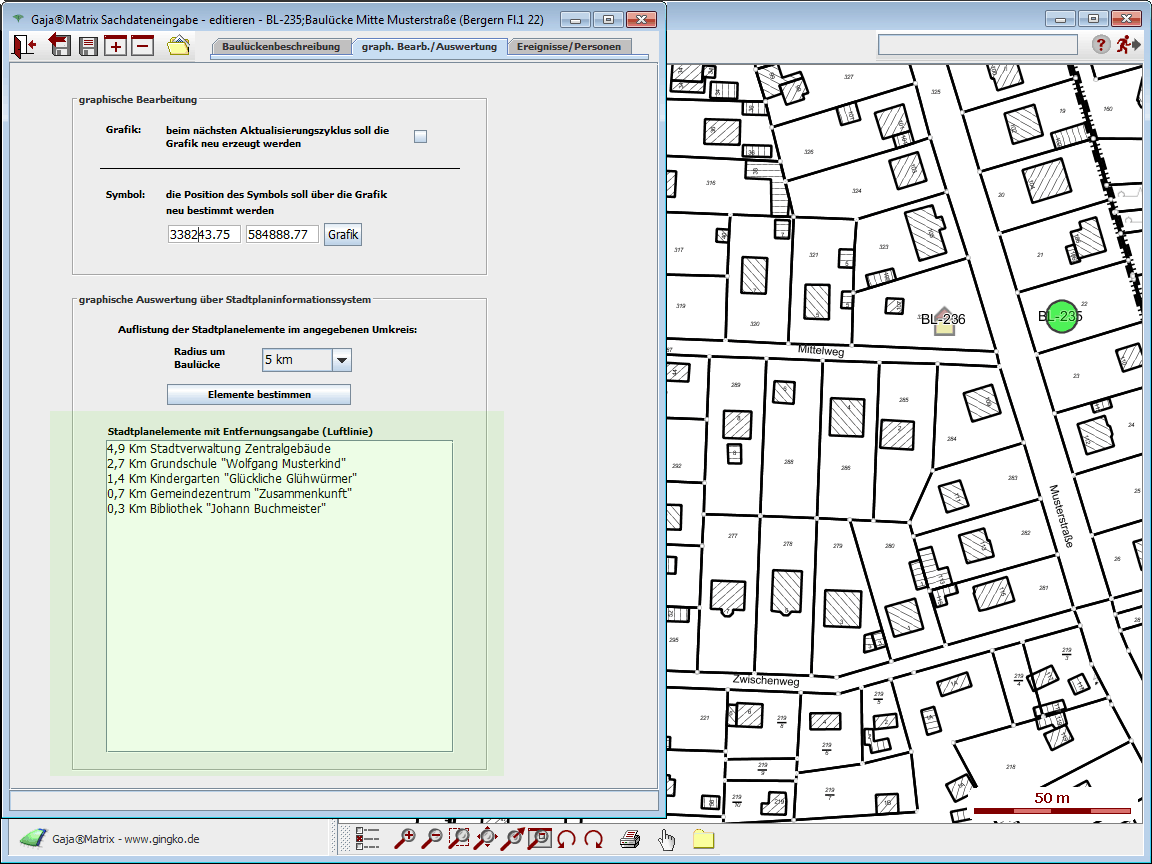Click the first coordinate field 338243.75
The height and width of the screenshot is (864, 1152).
coord(204,234)
